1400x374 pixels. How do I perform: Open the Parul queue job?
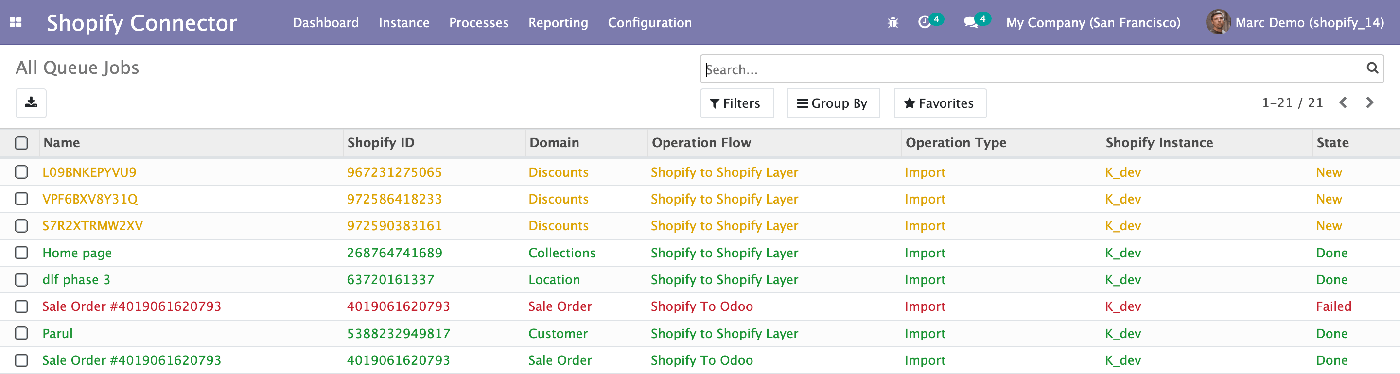tap(57, 334)
